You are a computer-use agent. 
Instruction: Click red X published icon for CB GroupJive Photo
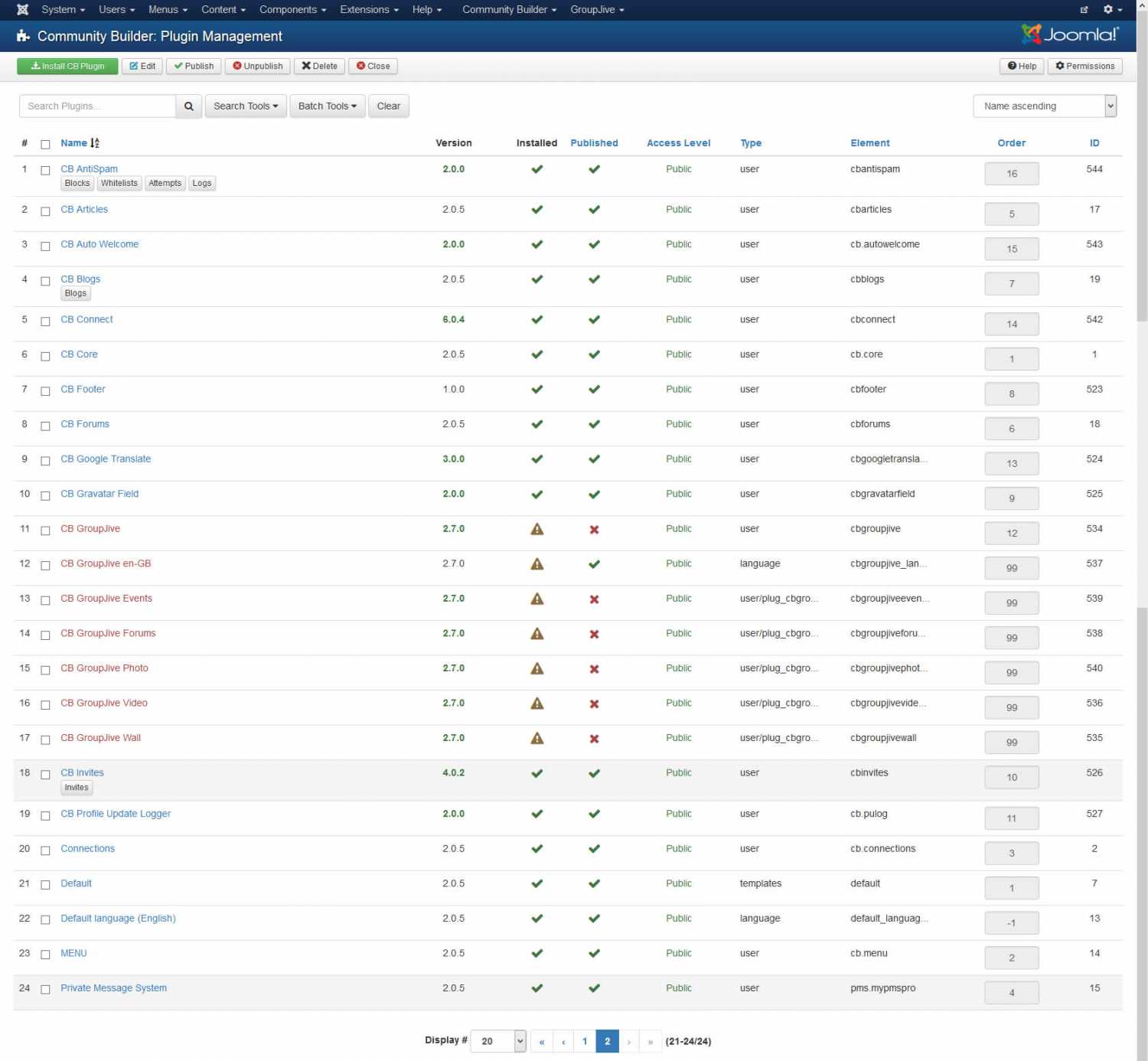[x=594, y=669]
